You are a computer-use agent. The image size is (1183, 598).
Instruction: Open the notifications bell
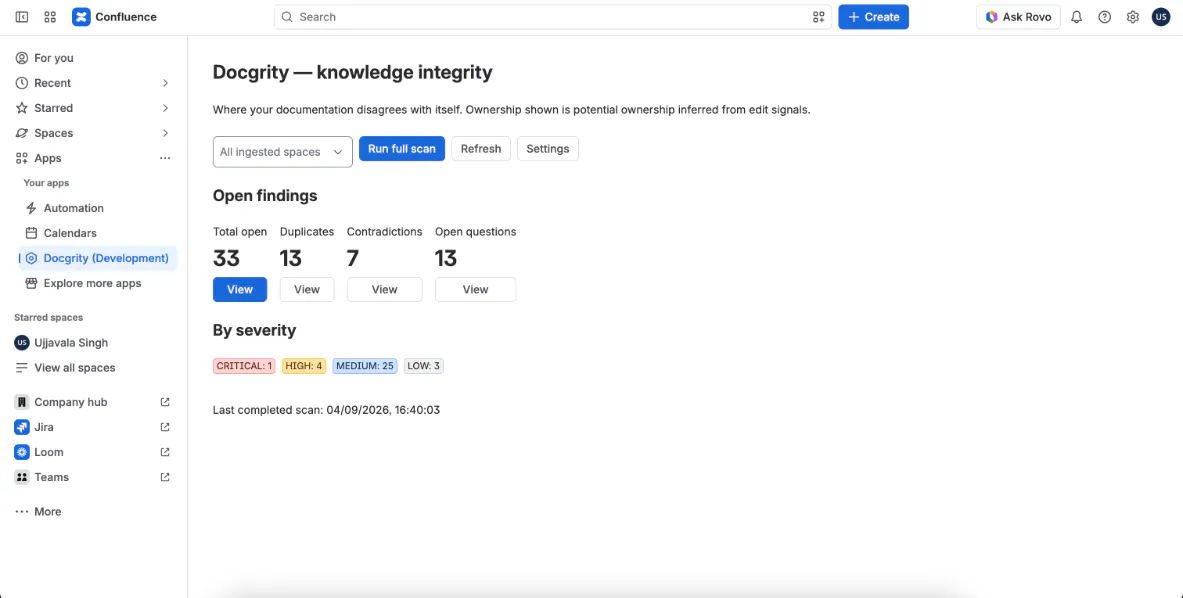(x=1077, y=17)
